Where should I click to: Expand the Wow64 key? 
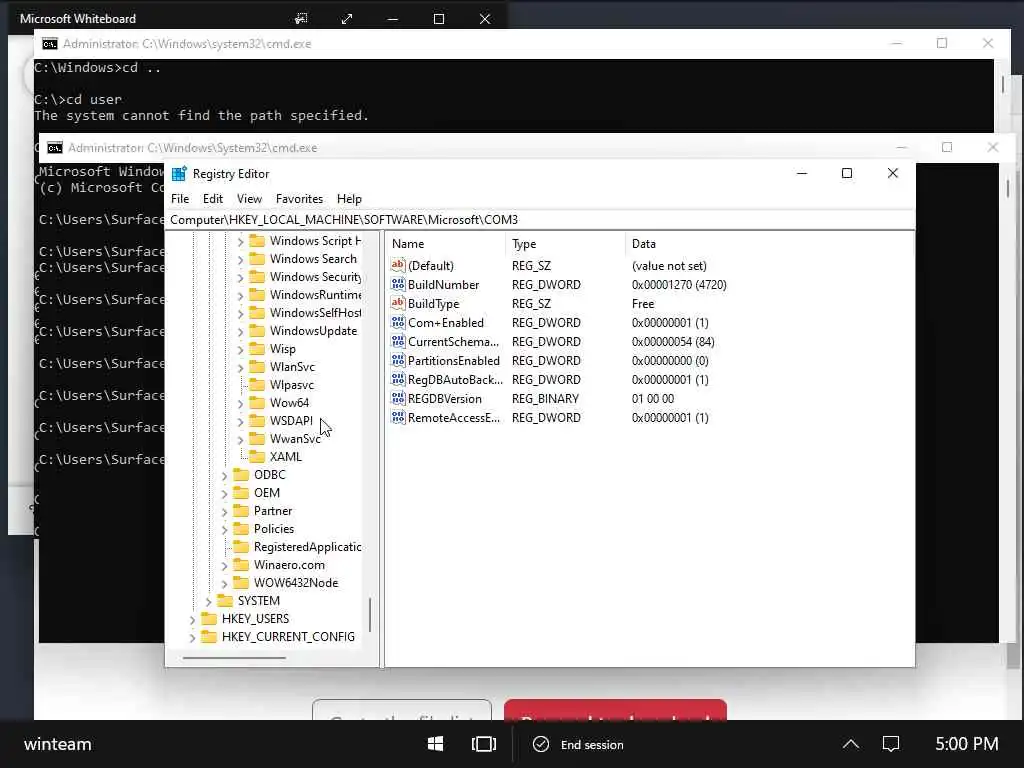(240, 403)
